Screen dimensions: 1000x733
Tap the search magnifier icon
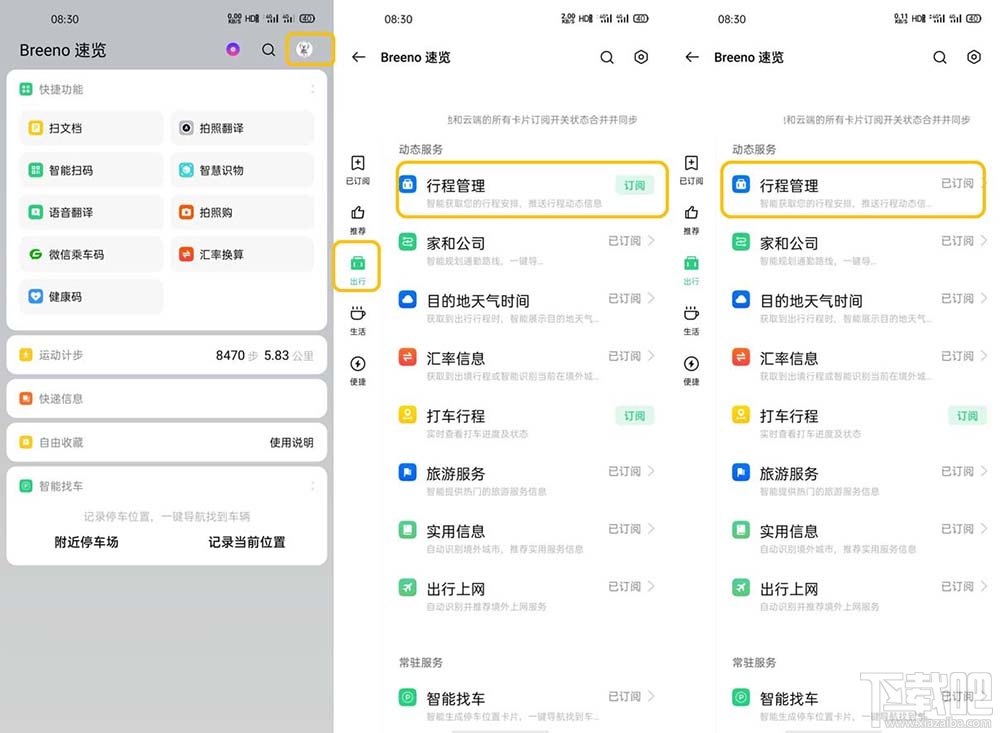pos(607,57)
